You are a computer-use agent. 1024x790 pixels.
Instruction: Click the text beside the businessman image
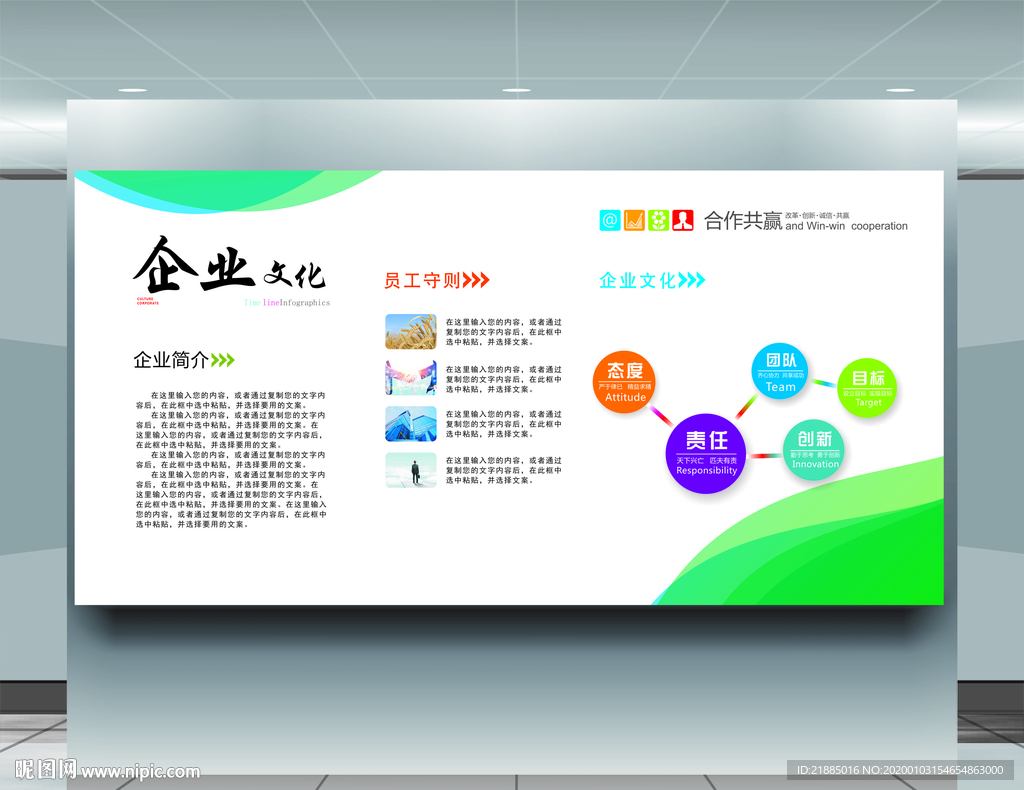pyautogui.click(x=504, y=470)
